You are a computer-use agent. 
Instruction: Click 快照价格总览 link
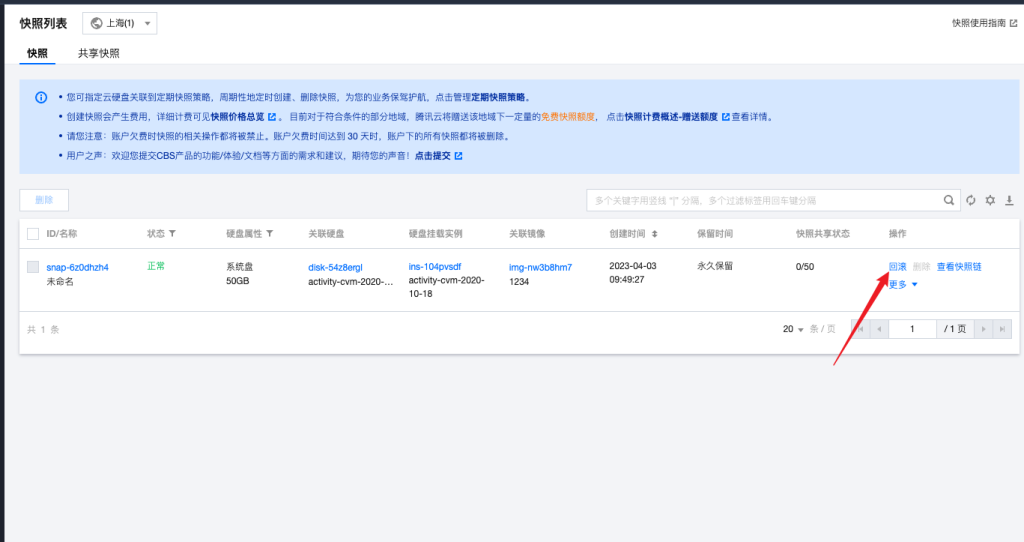coord(237,117)
